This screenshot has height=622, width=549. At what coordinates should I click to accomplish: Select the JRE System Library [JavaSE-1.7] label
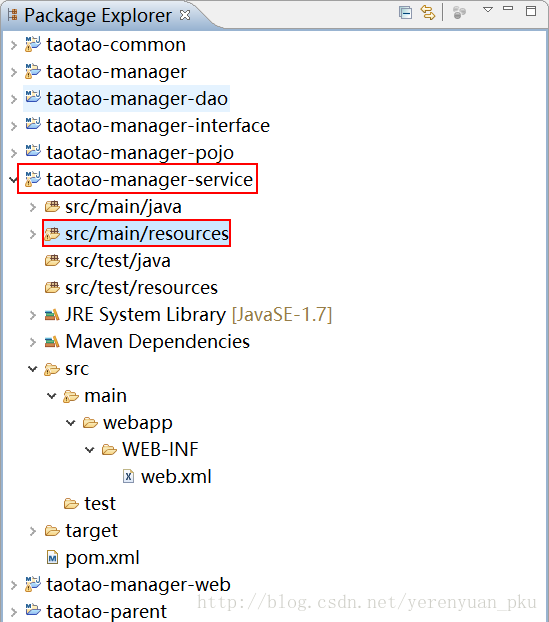(198, 315)
